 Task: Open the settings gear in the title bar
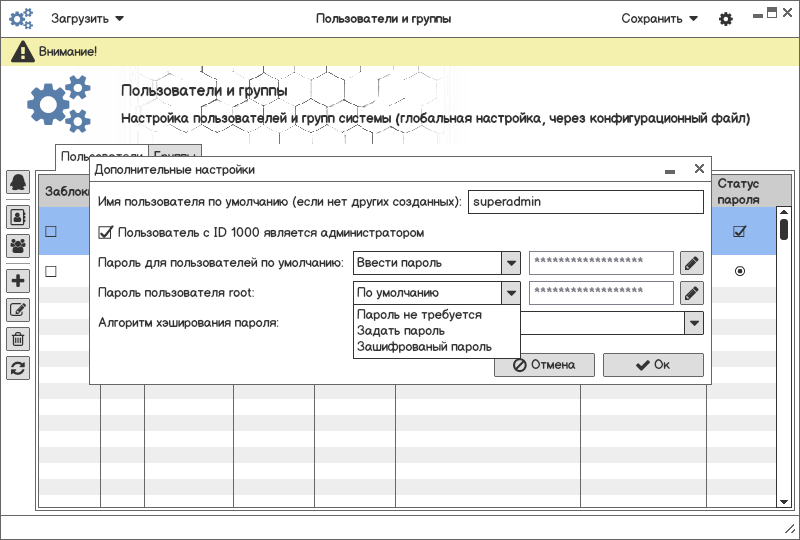[726, 19]
